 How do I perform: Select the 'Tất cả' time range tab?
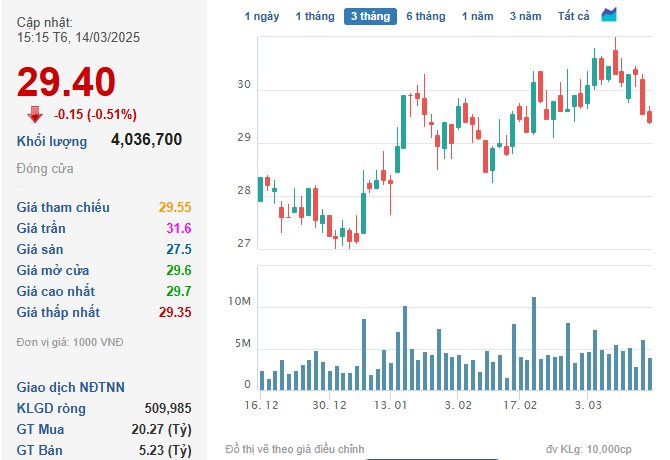573,16
